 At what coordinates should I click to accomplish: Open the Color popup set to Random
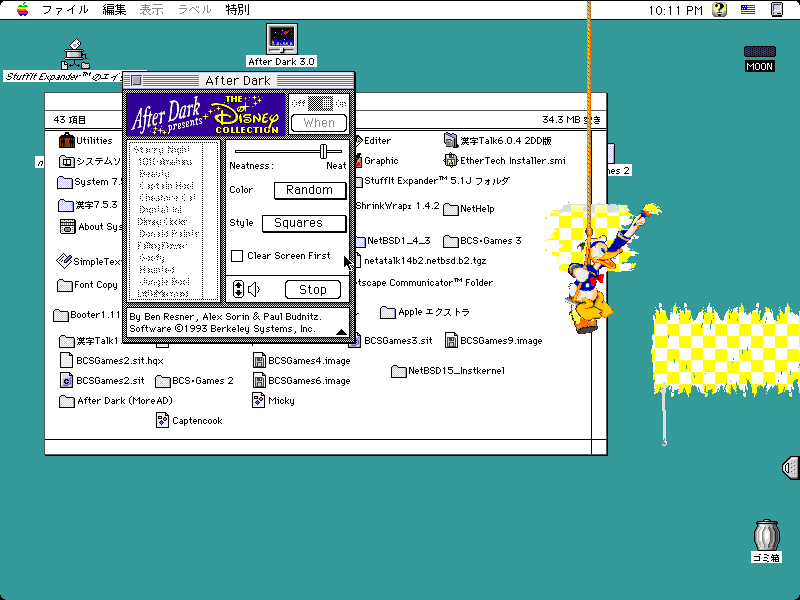click(x=310, y=190)
